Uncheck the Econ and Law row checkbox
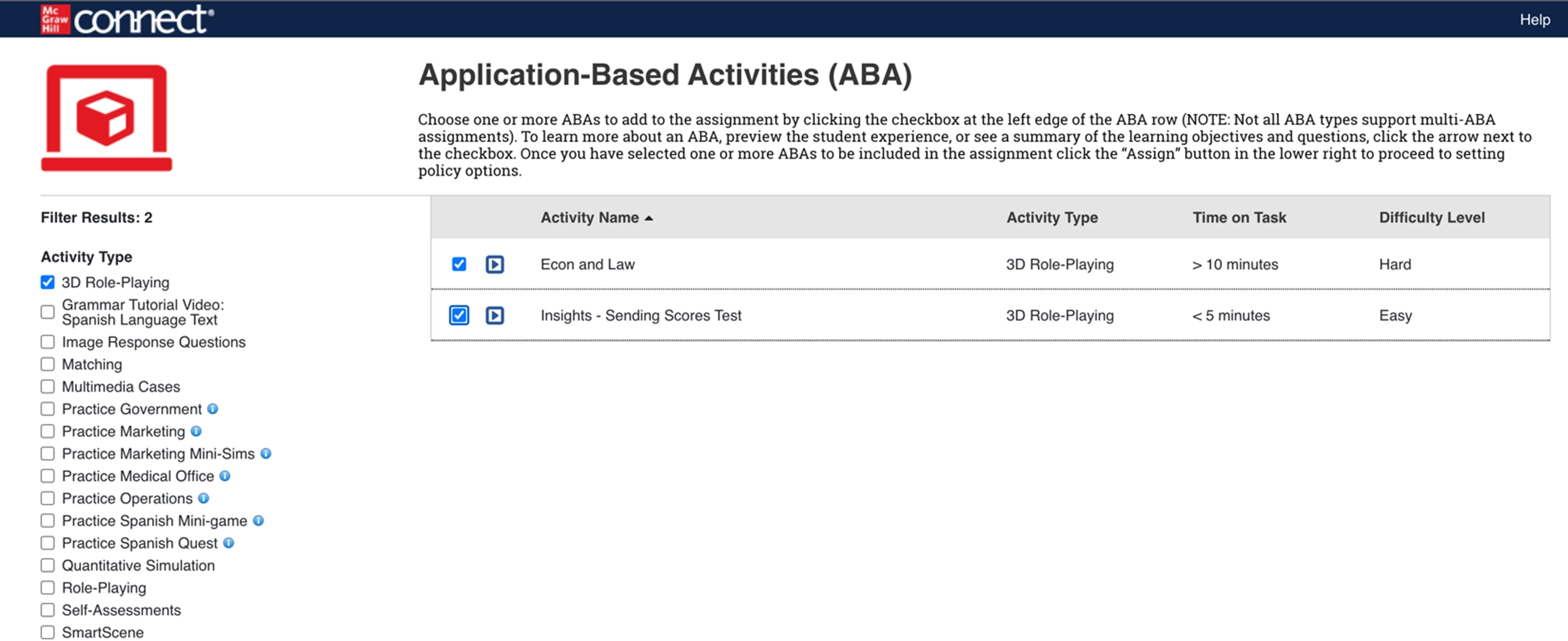The height and width of the screenshot is (641, 1568). [459, 264]
